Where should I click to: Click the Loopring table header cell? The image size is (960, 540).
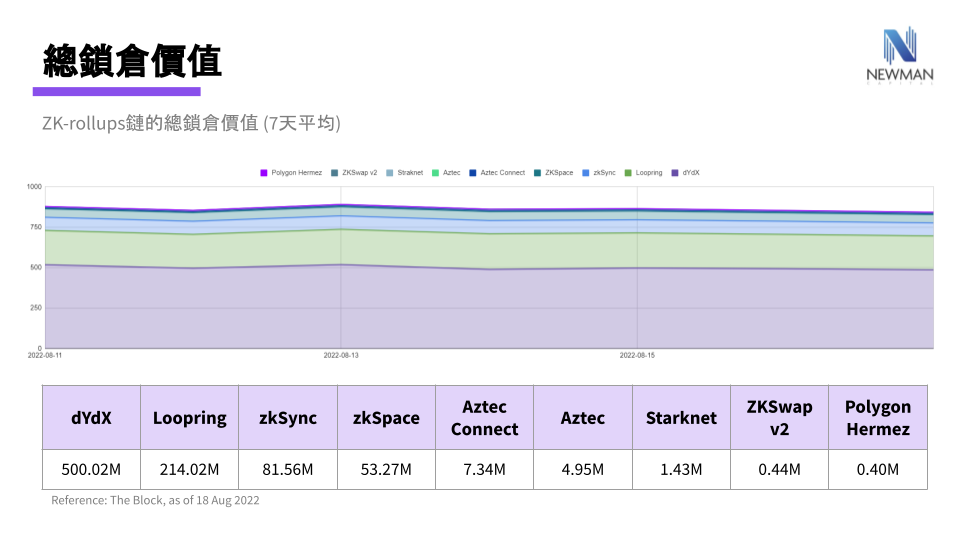click(x=189, y=418)
